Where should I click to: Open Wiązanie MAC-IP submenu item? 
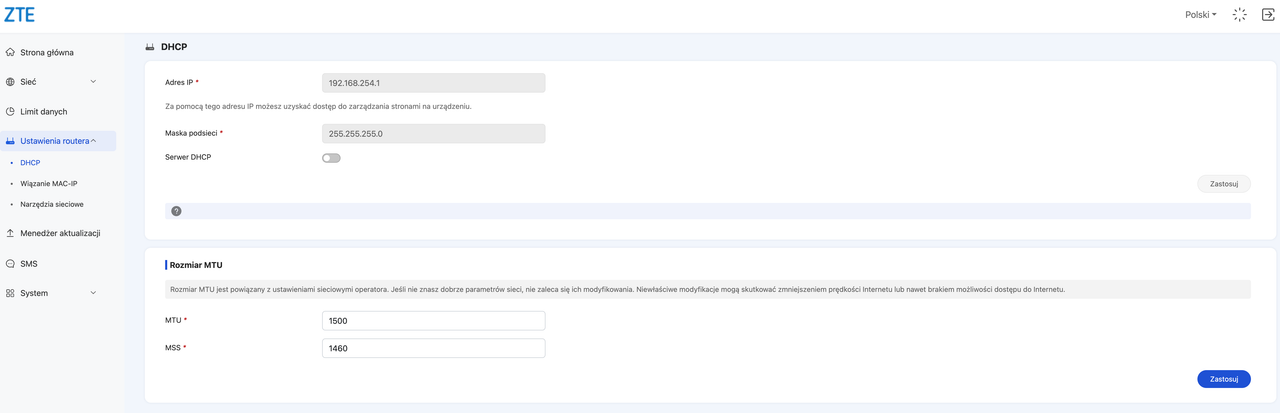click(x=49, y=183)
